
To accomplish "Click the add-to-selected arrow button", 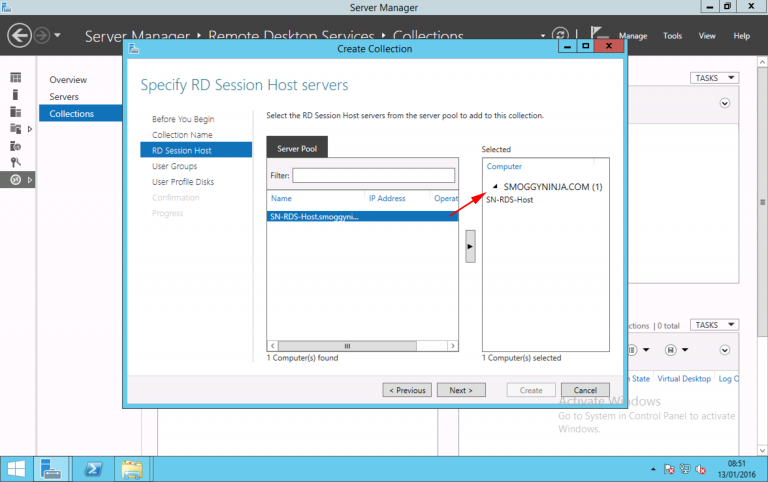I will (x=470, y=246).
